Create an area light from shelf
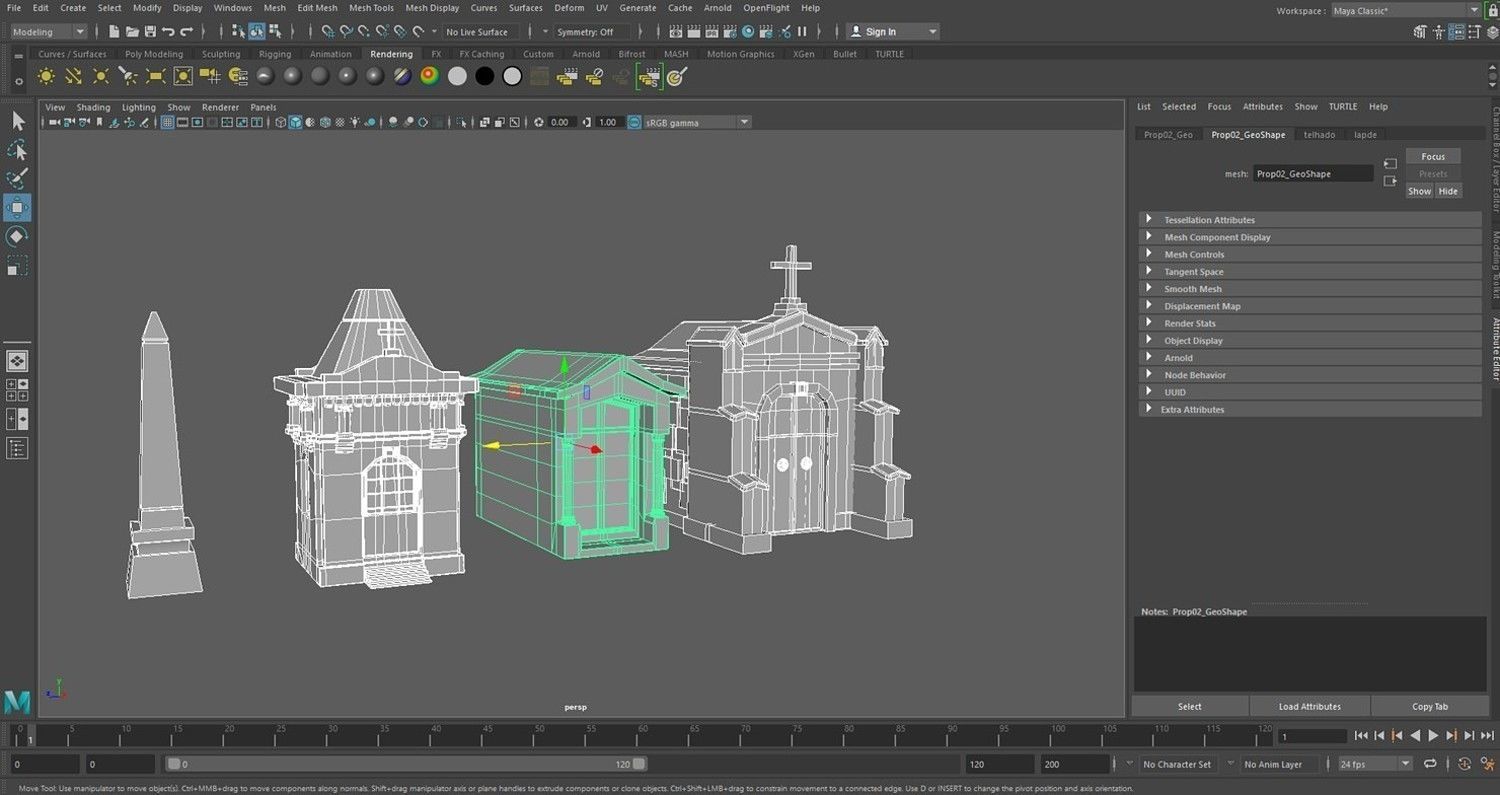The height and width of the screenshot is (795, 1500). click(156, 76)
